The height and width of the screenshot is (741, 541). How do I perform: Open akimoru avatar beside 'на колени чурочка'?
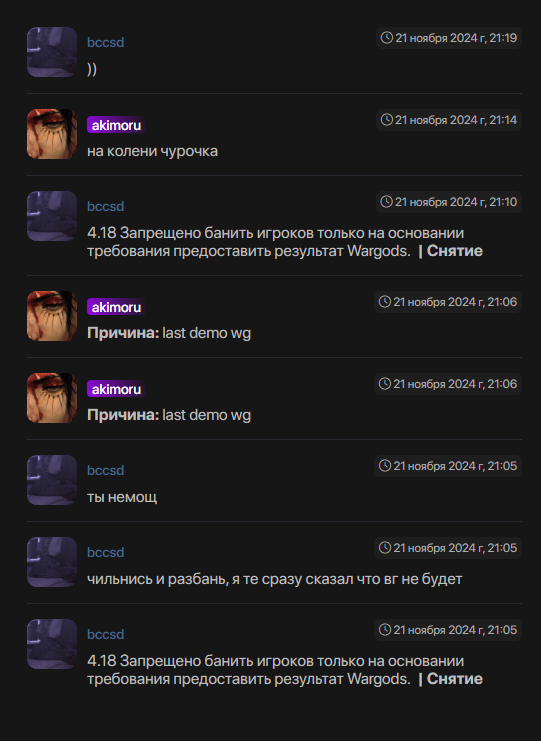point(52,134)
